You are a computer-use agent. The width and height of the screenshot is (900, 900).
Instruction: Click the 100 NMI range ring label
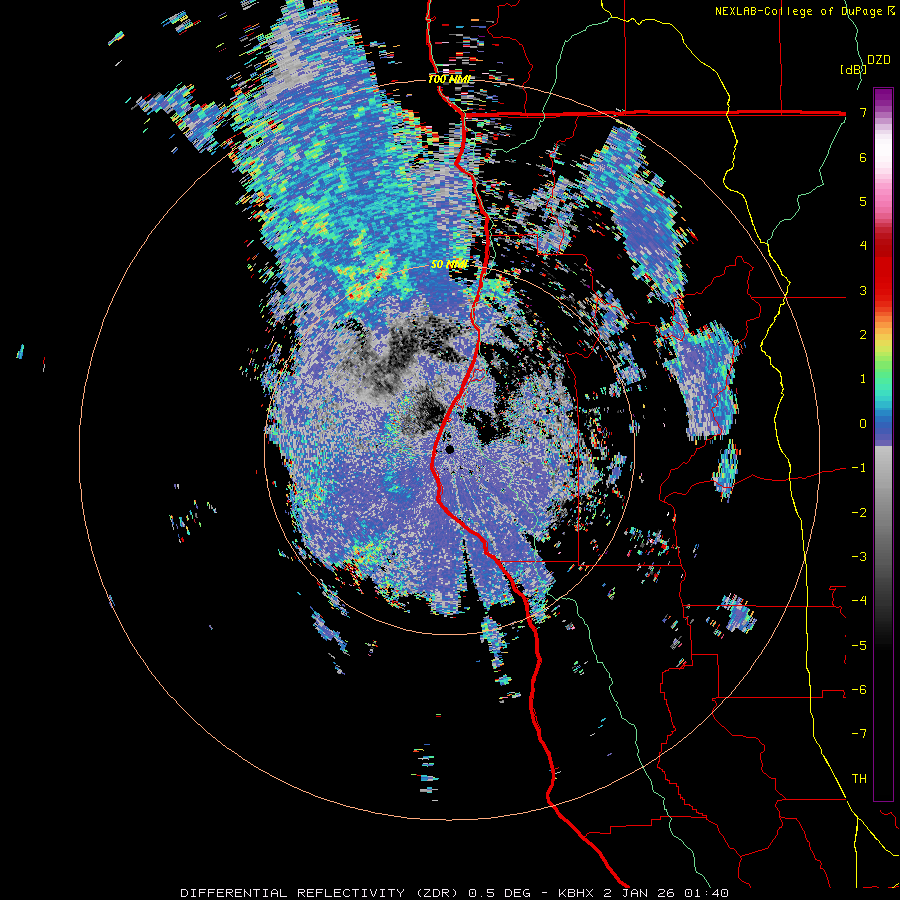(449, 79)
